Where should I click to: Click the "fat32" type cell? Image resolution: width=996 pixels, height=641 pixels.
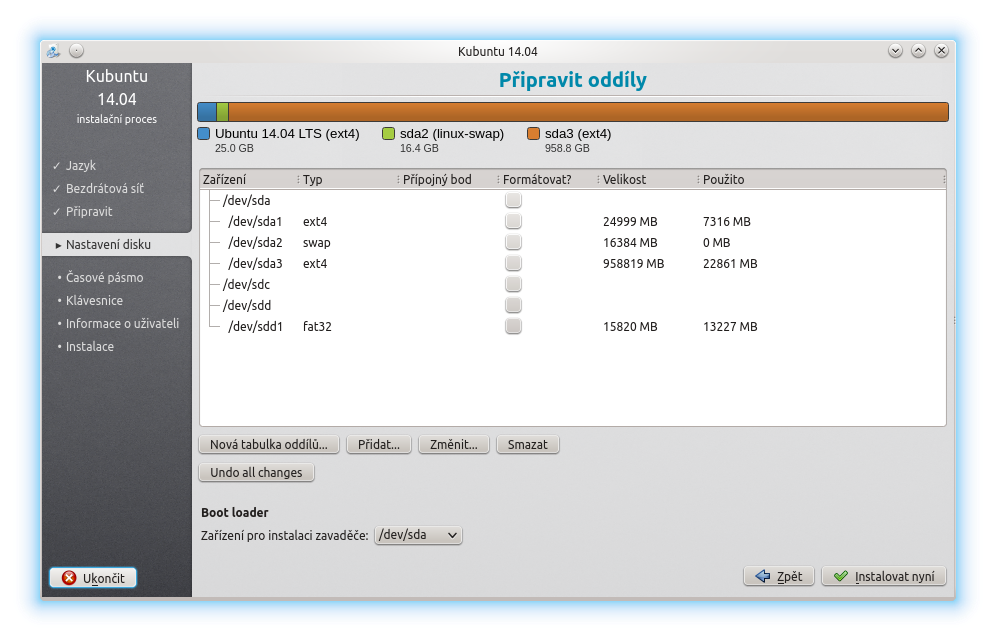pyautogui.click(x=317, y=327)
